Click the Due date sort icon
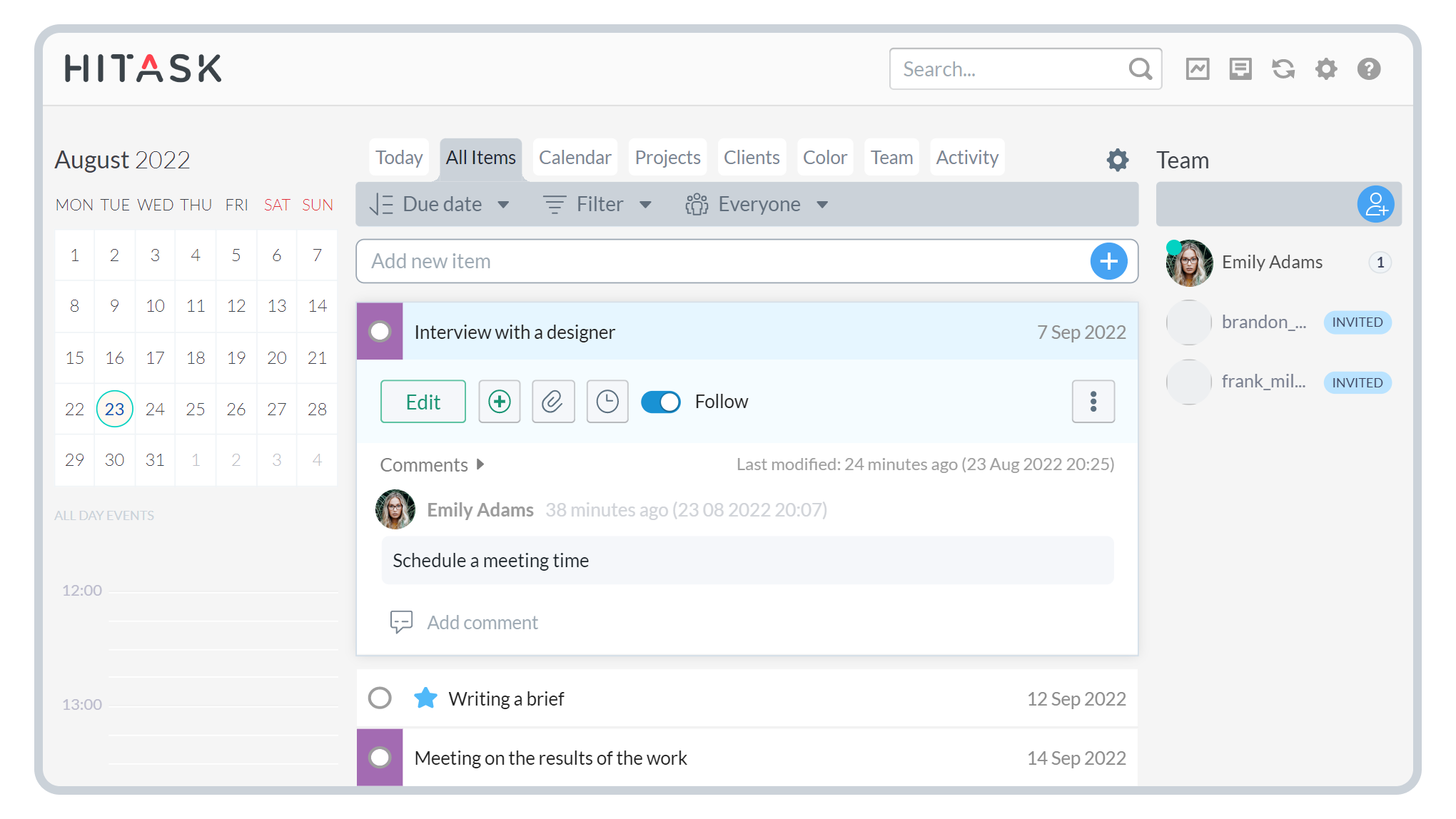This screenshot has height=819, width=1456. 381,205
